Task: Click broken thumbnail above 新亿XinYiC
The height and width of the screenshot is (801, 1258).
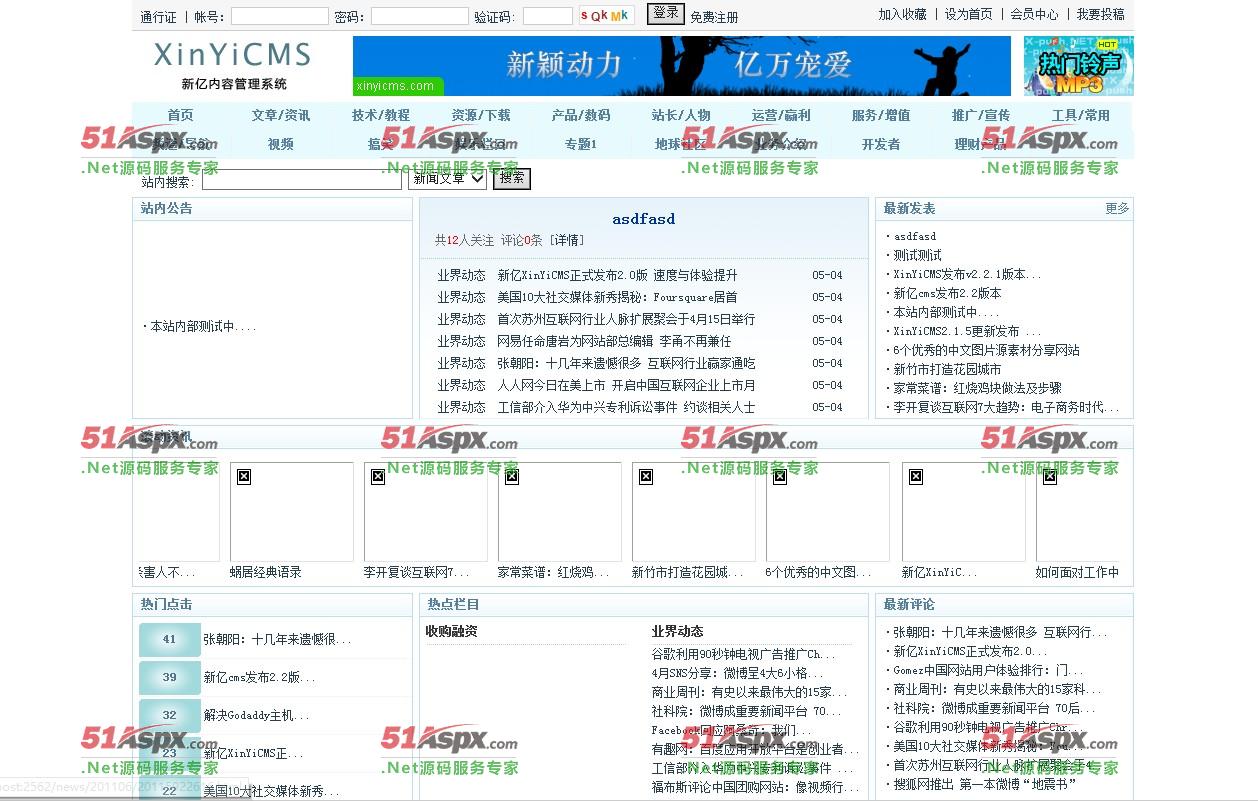Action: (x=964, y=512)
